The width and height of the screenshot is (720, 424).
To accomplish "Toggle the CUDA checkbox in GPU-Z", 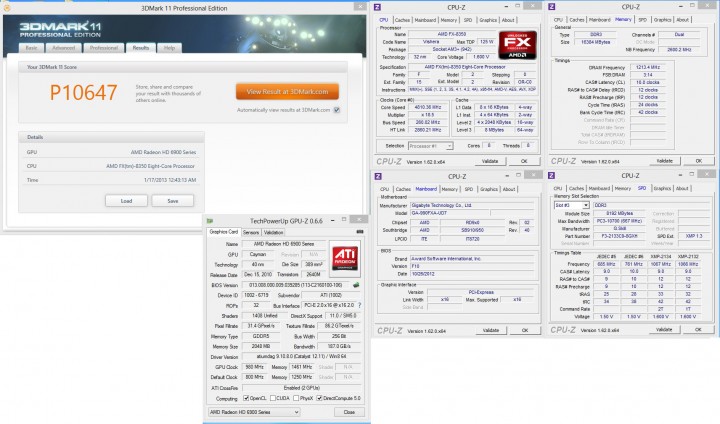I will click(x=273, y=398).
